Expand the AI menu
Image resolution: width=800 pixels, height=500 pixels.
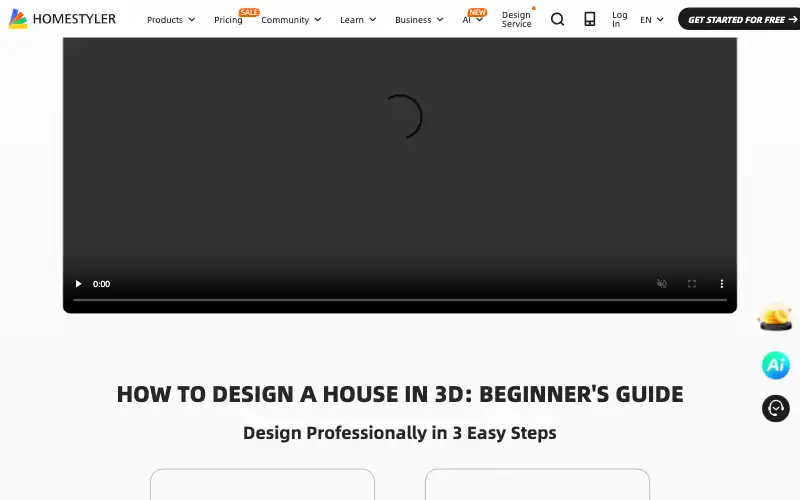point(472,20)
